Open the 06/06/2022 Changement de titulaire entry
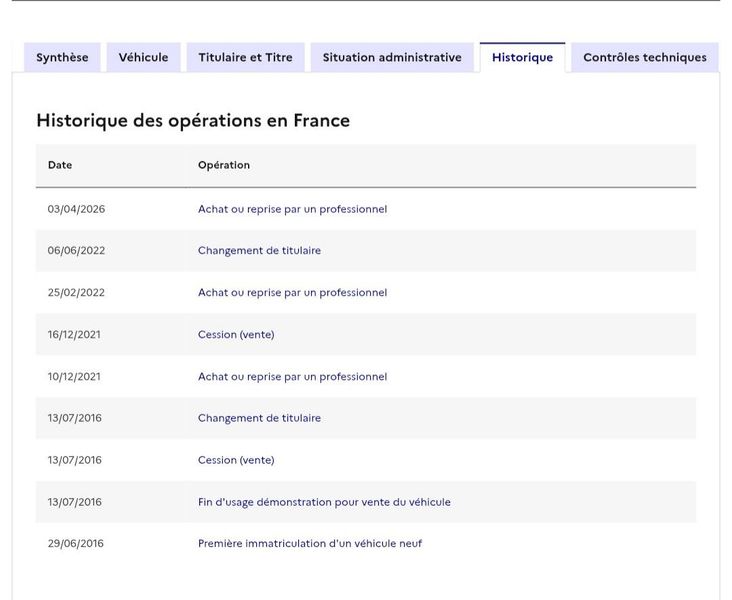The height and width of the screenshot is (600, 732). point(259,250)
